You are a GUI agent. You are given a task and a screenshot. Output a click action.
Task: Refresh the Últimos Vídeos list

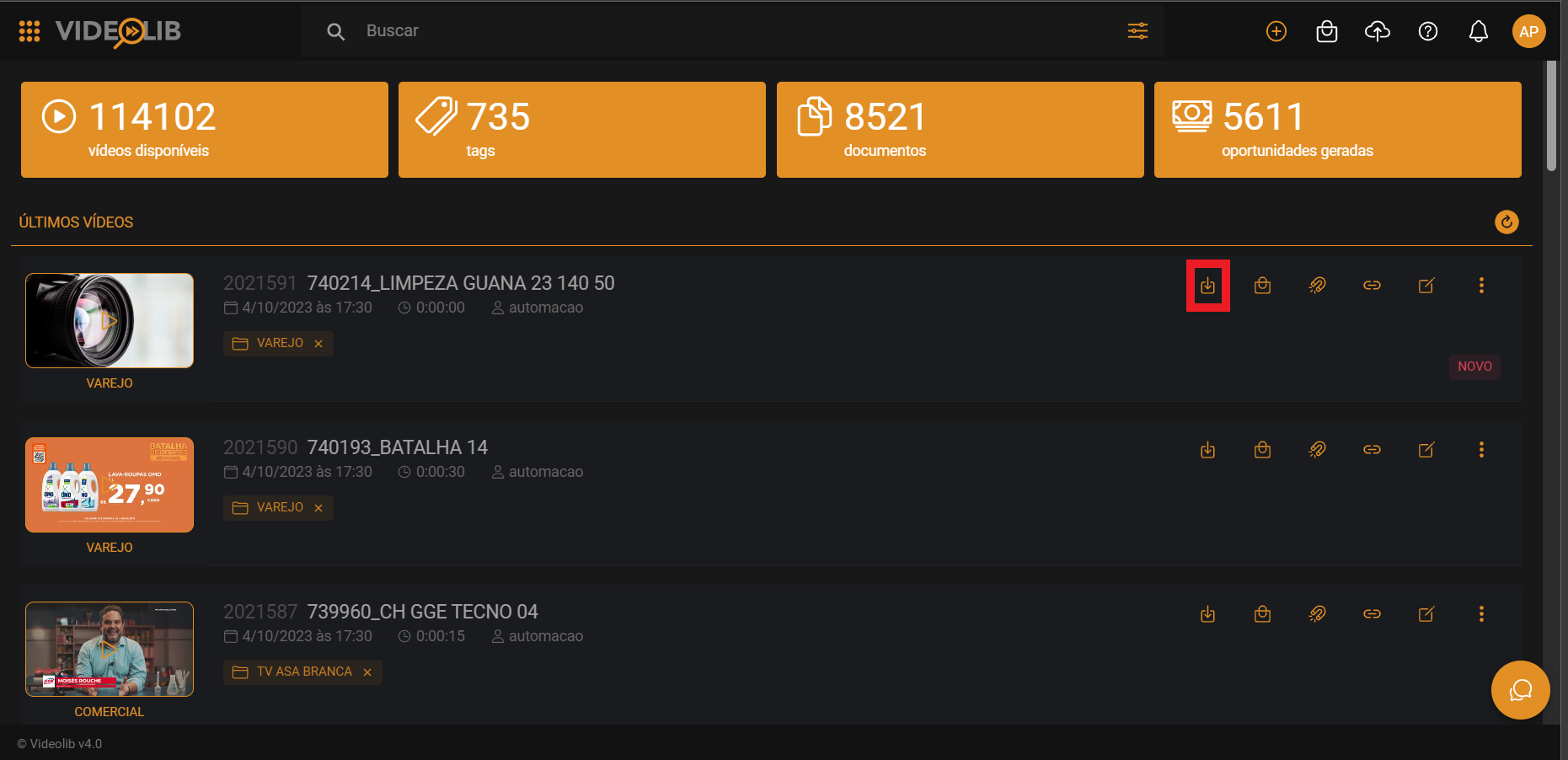[1506, 222]
